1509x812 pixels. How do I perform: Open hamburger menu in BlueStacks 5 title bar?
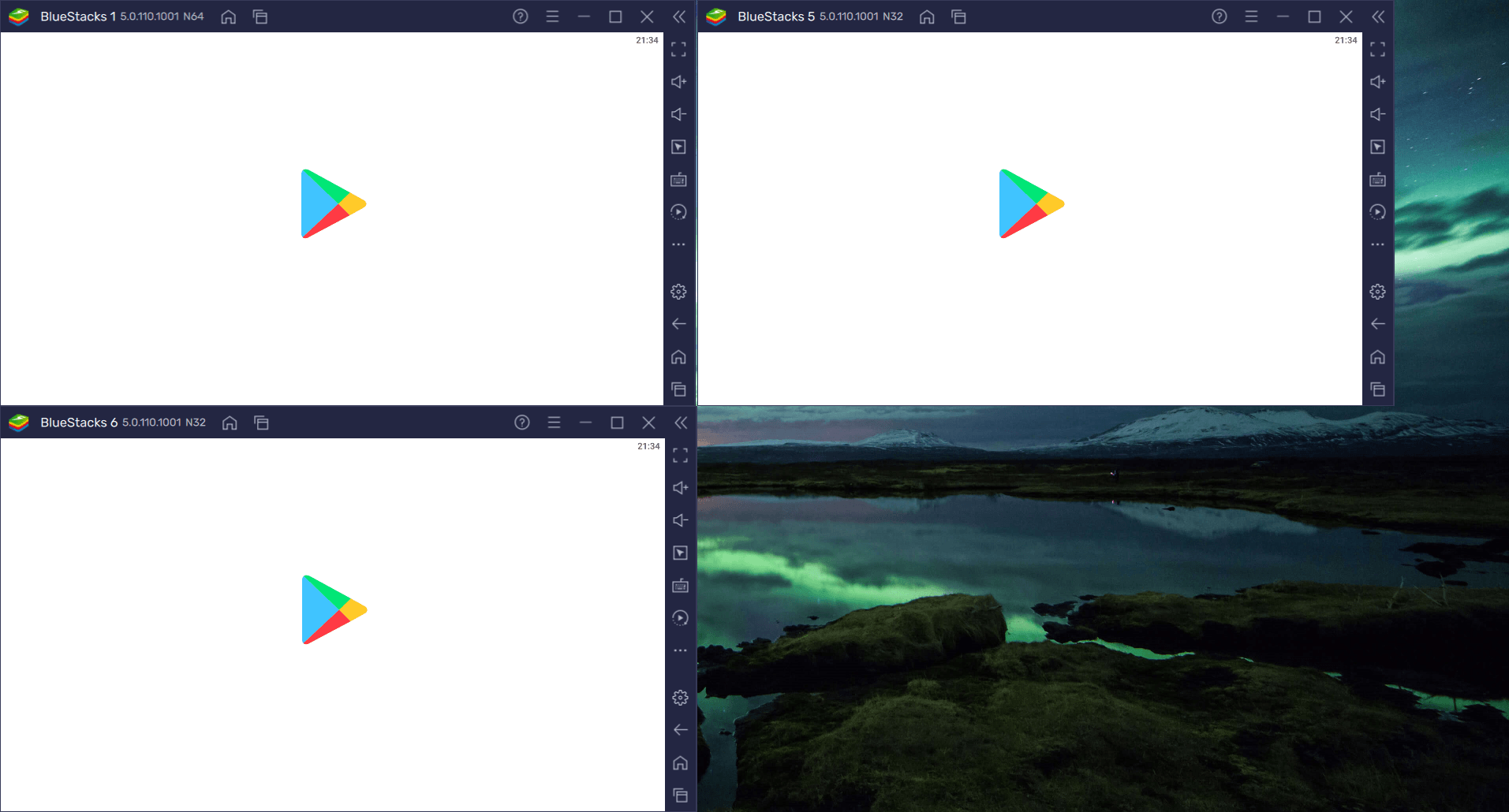tap(1251, 17)
